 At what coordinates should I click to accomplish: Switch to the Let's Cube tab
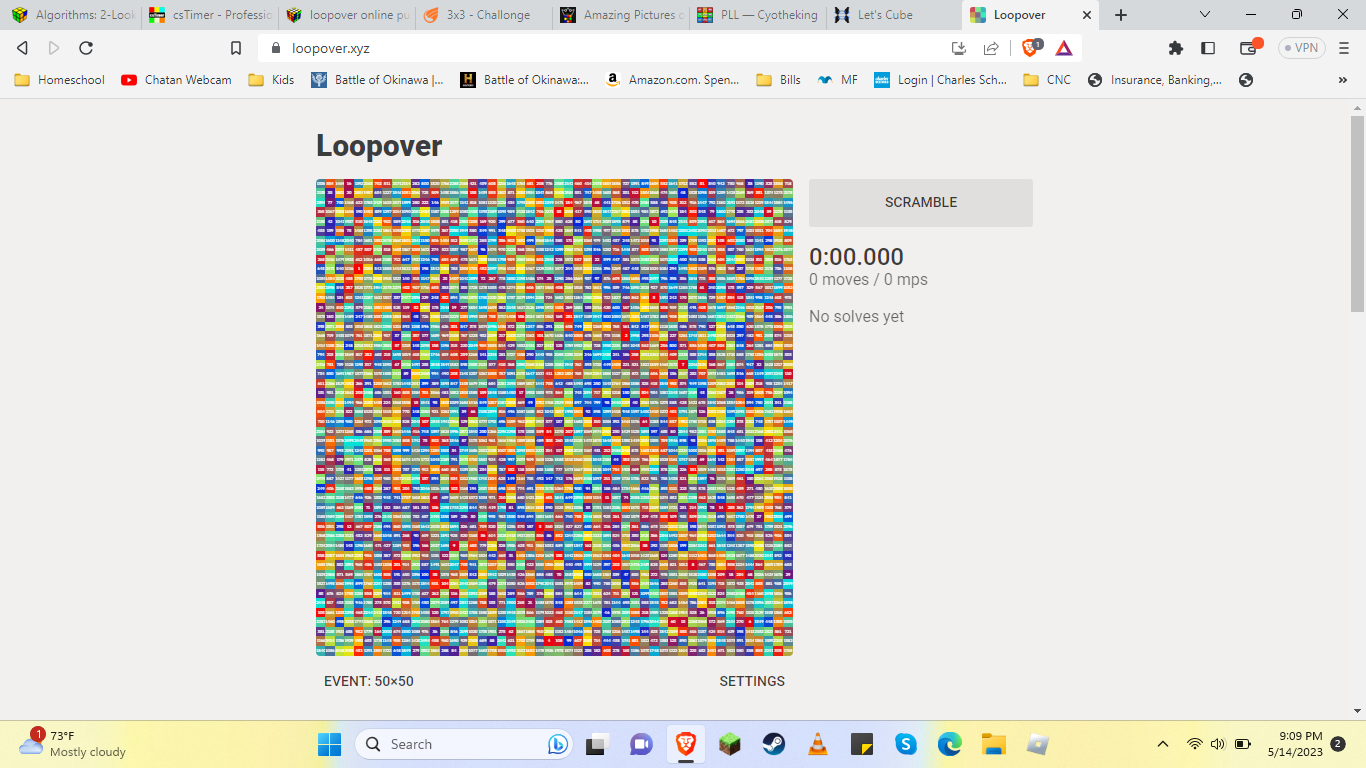coord(885,15)
